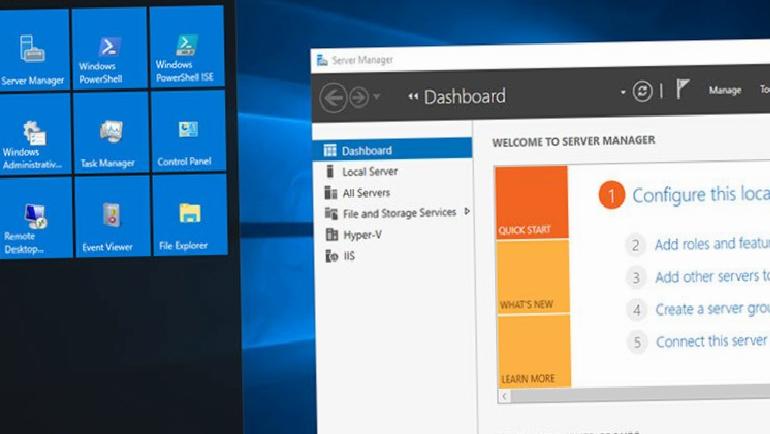The height and width of the screenshot is (434, 770).
Task: Open the Control Panel tile
Action: 188,132
